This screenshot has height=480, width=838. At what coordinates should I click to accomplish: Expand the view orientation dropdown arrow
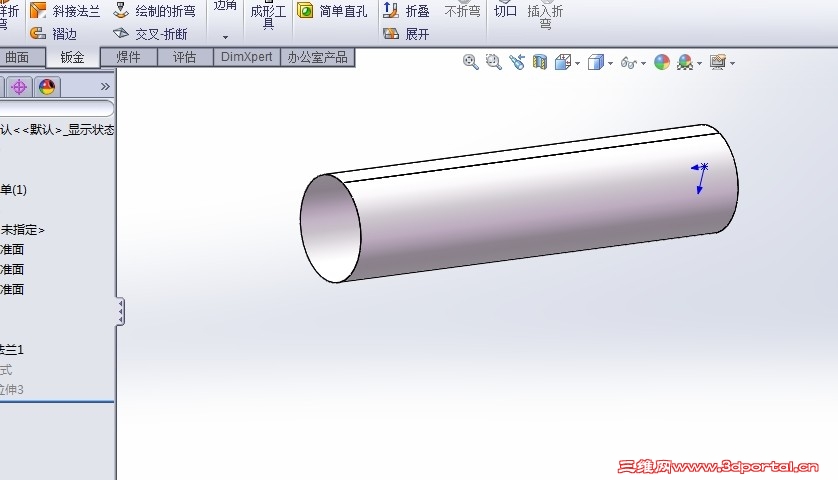tap(578, 64)
